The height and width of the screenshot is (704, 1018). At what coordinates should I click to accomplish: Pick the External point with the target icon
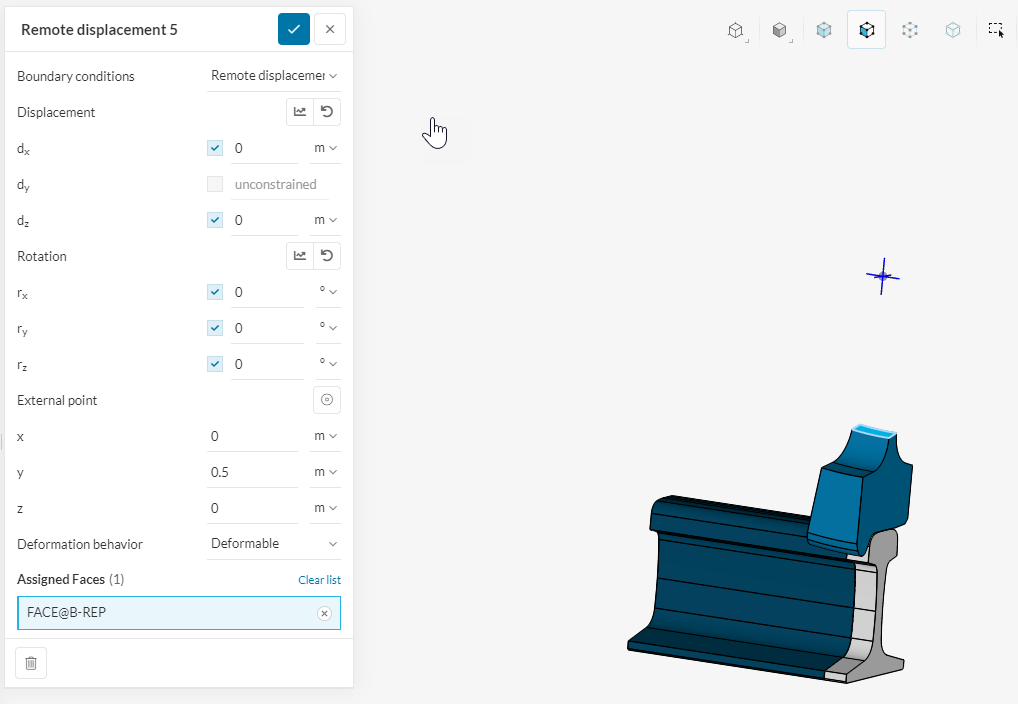327,400
